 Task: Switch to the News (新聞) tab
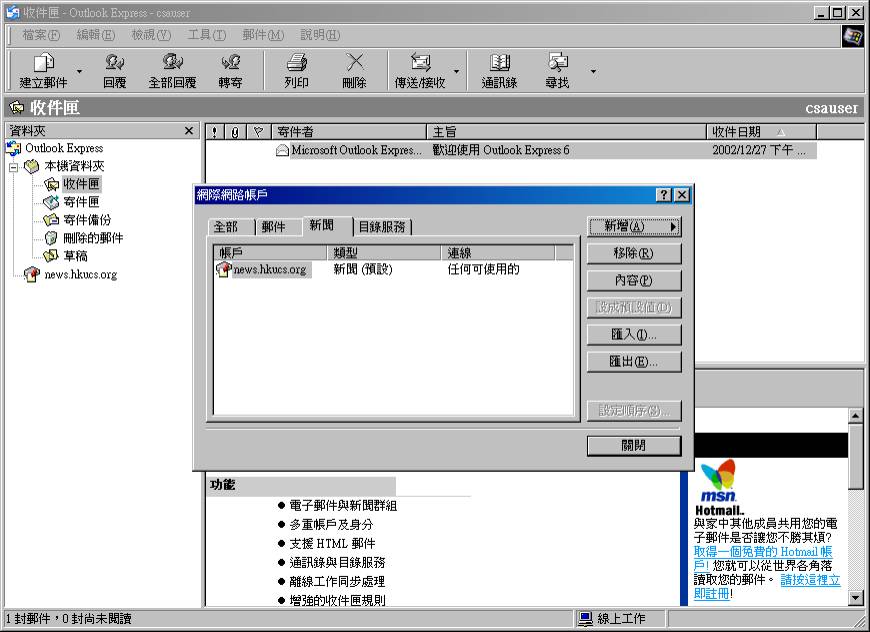(327, 225)
